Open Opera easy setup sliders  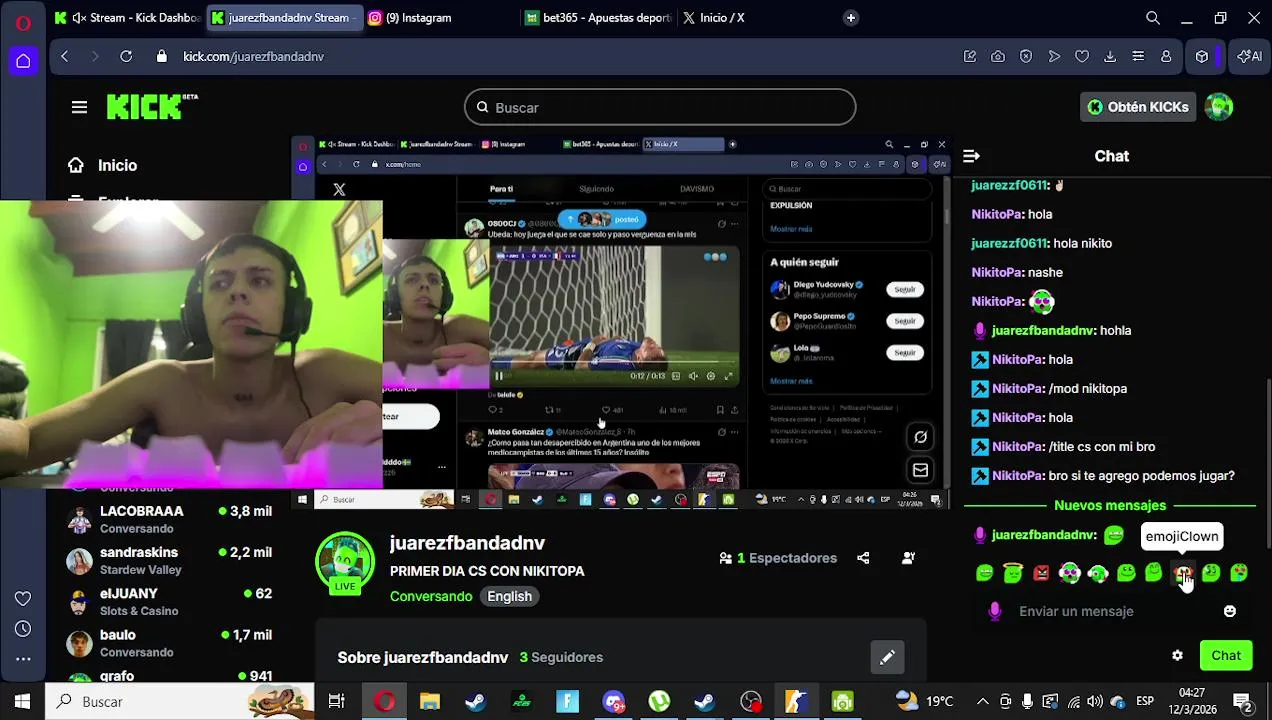(x=1138, y=57)
